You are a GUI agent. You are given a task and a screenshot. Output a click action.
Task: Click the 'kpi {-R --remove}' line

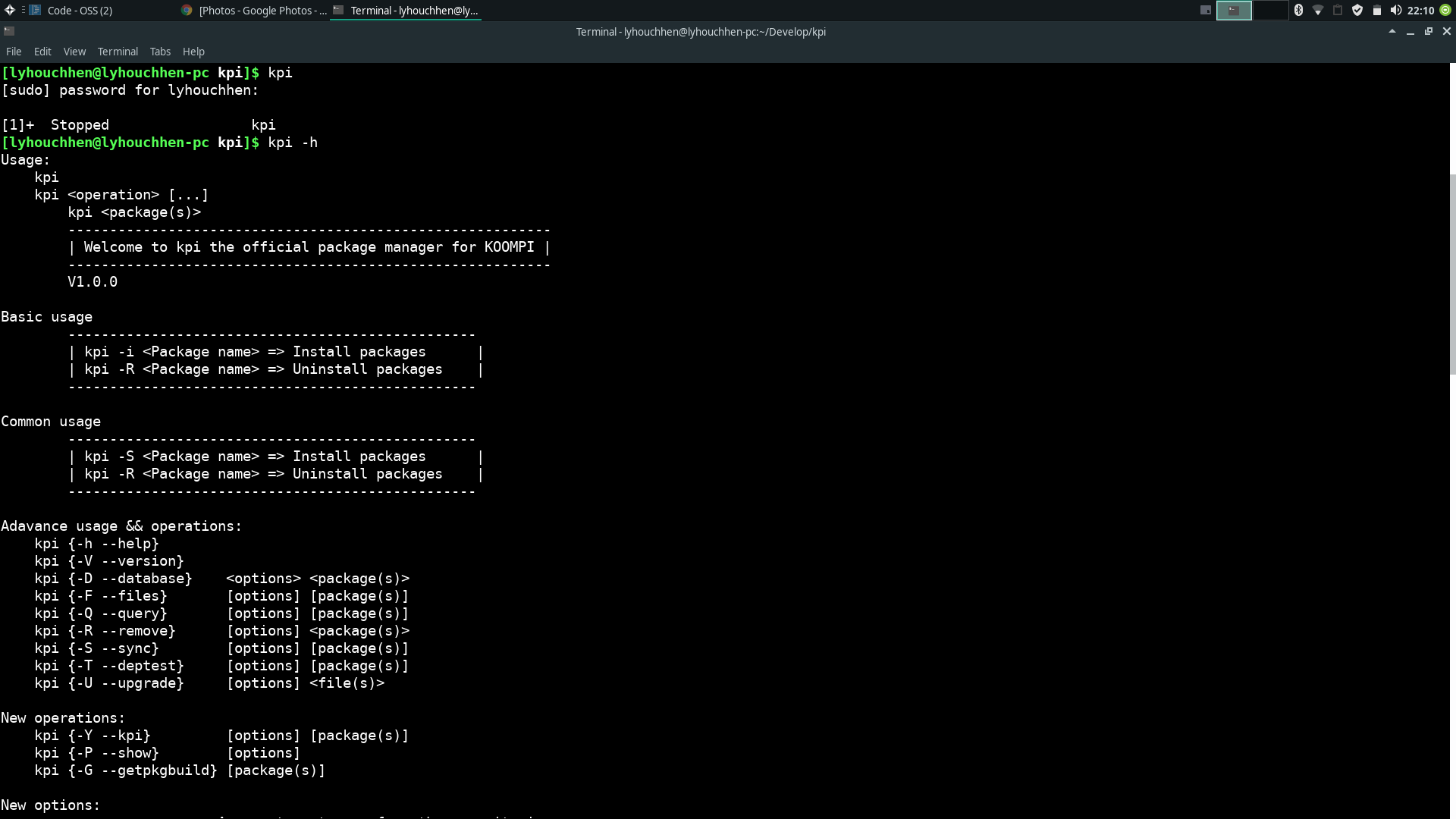221,631
